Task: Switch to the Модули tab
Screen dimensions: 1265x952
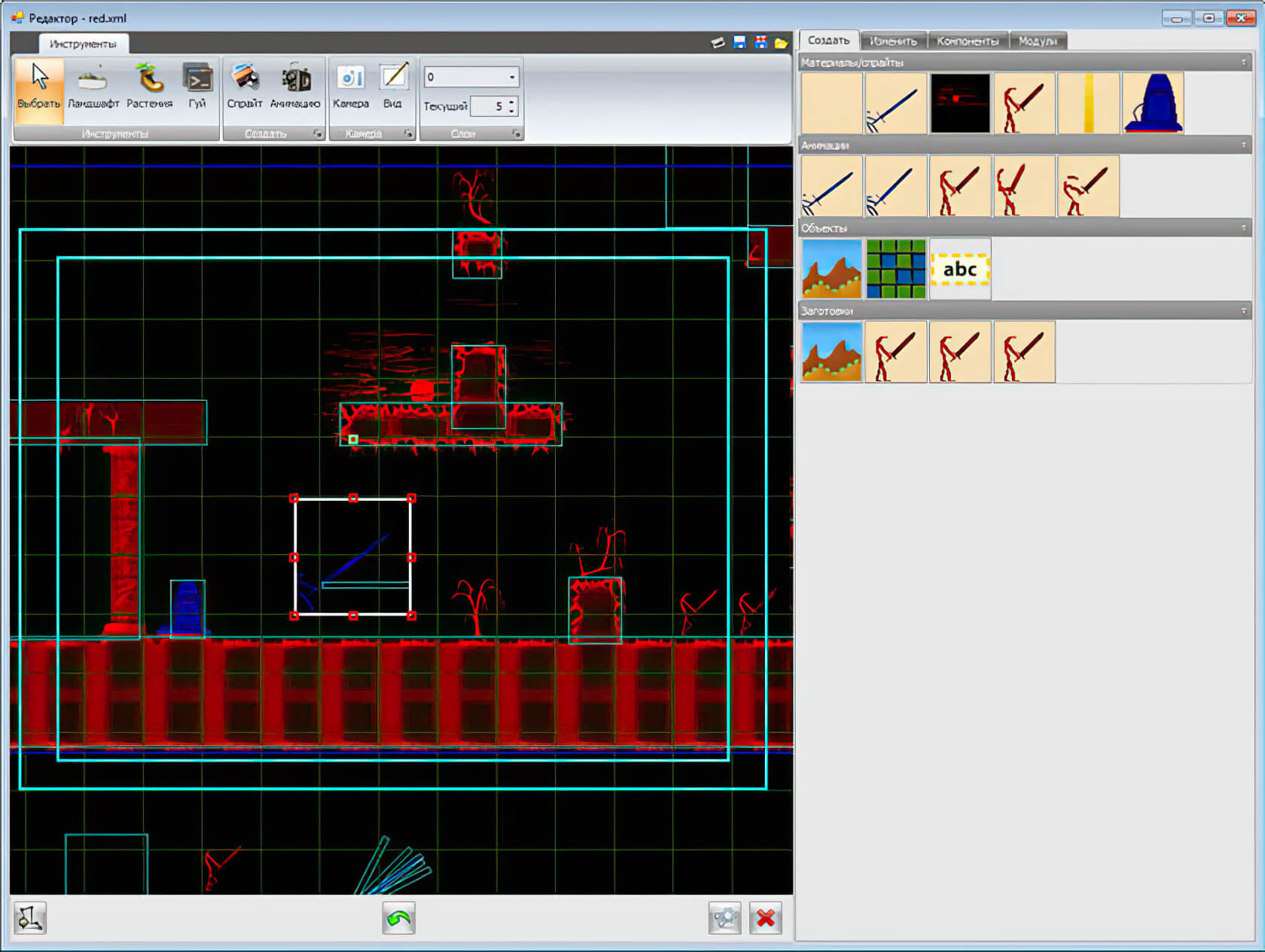Action: [1038, 41]
